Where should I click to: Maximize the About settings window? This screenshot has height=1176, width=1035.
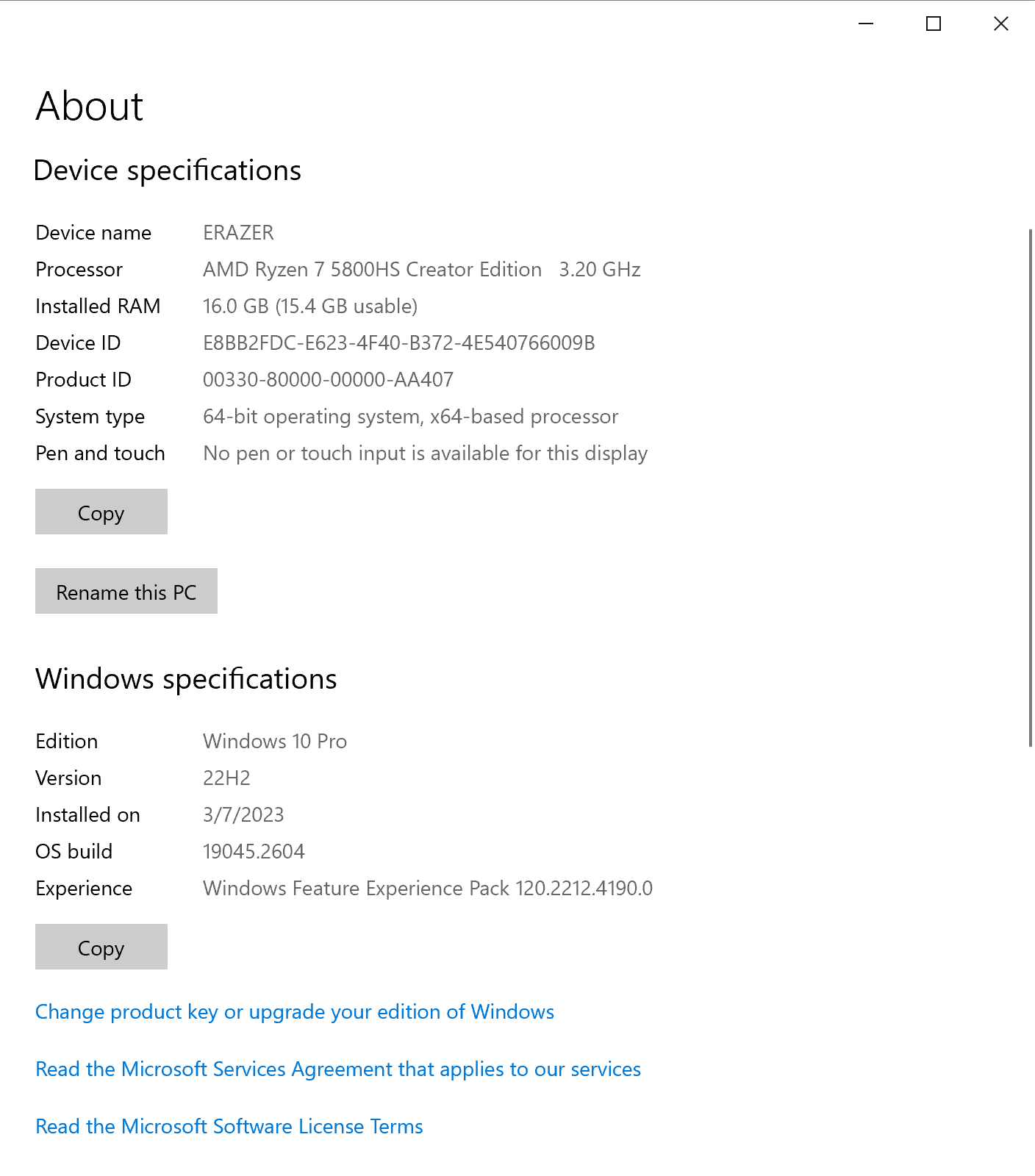click(x=933, y=24)
